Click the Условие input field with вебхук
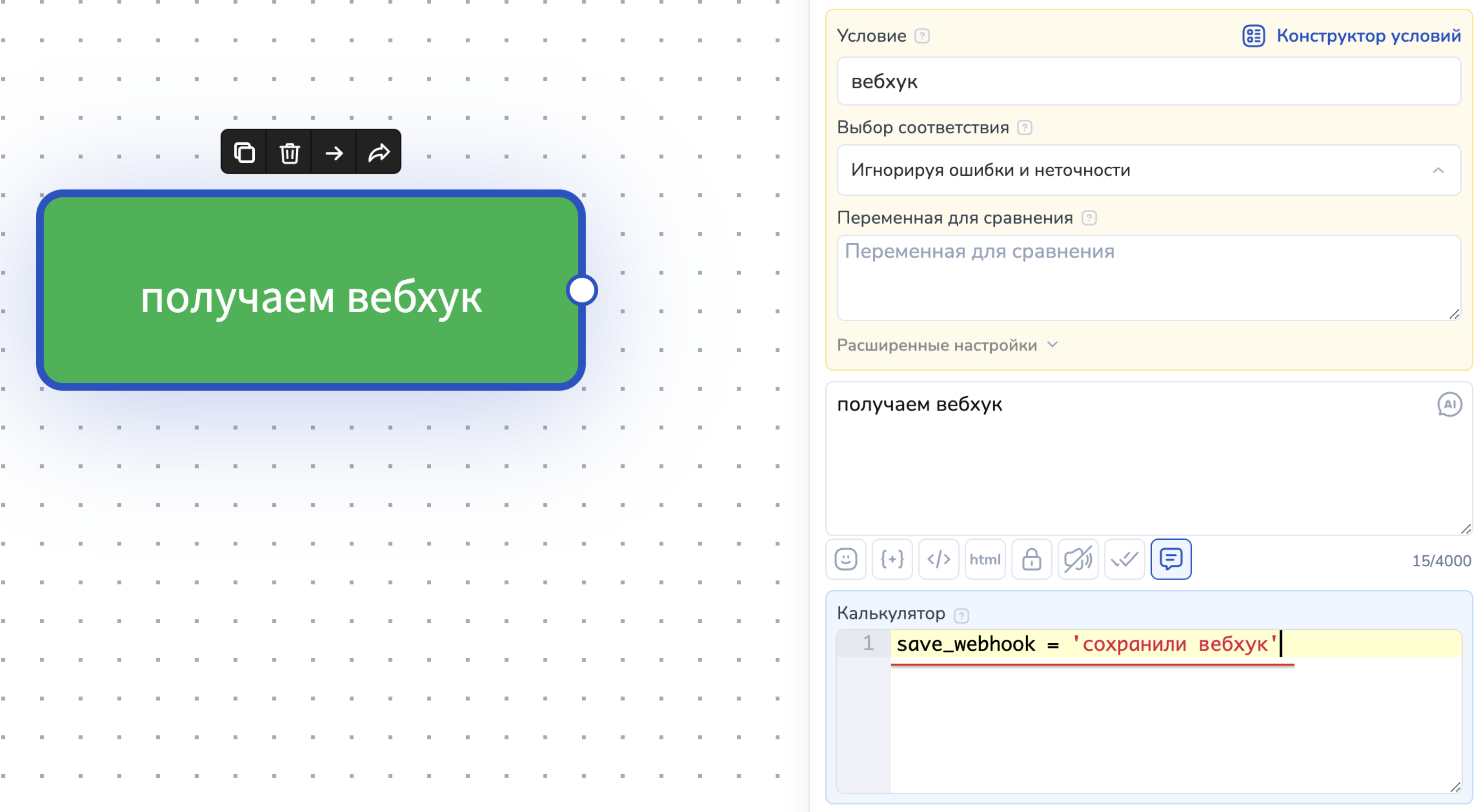The image size is (1483, 812). tap(1148, 81)
